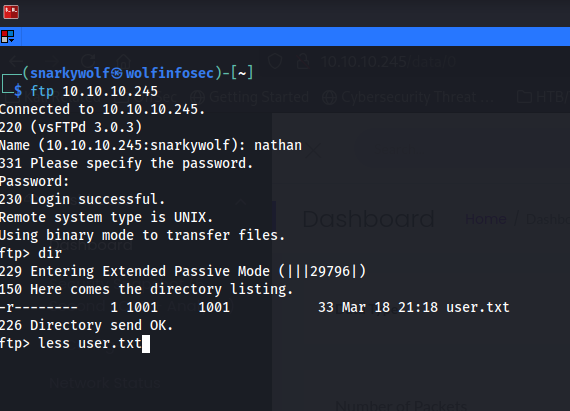Click the 'ftp 10.10.10.245' command line
This screenshot has width=570, height=411.
(x=94, y=91)
